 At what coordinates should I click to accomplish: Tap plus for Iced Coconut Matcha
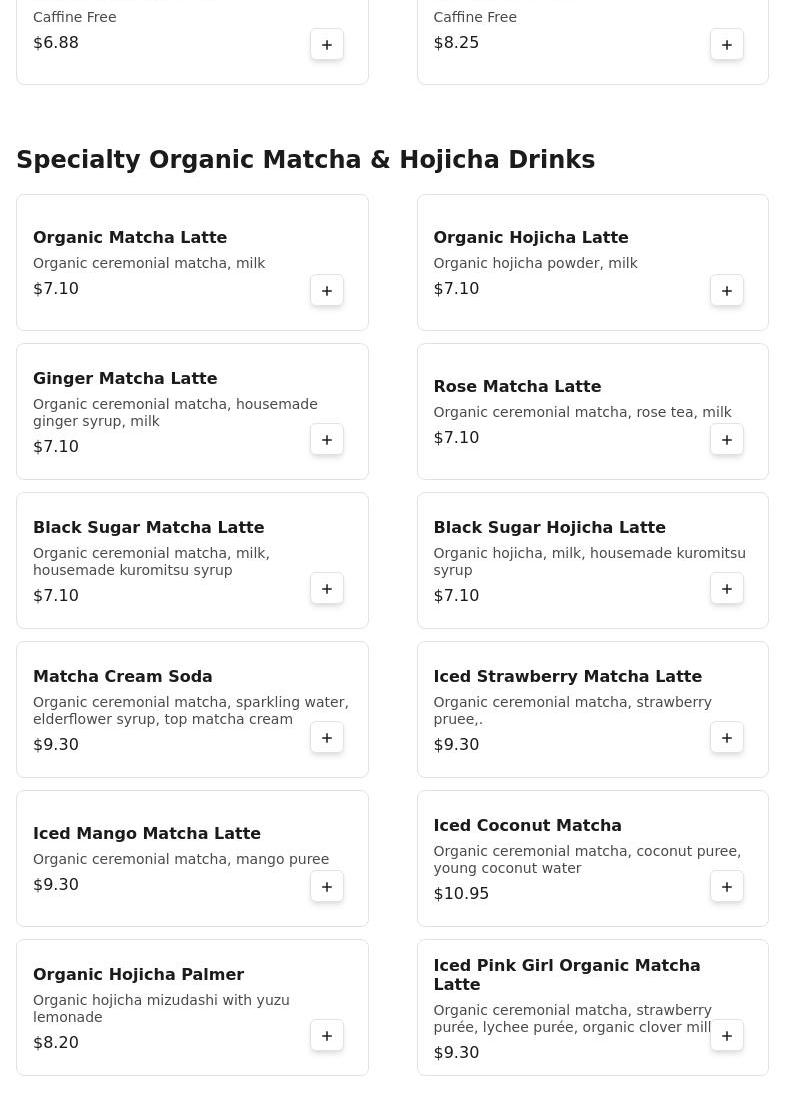click(x=727, y=887)
